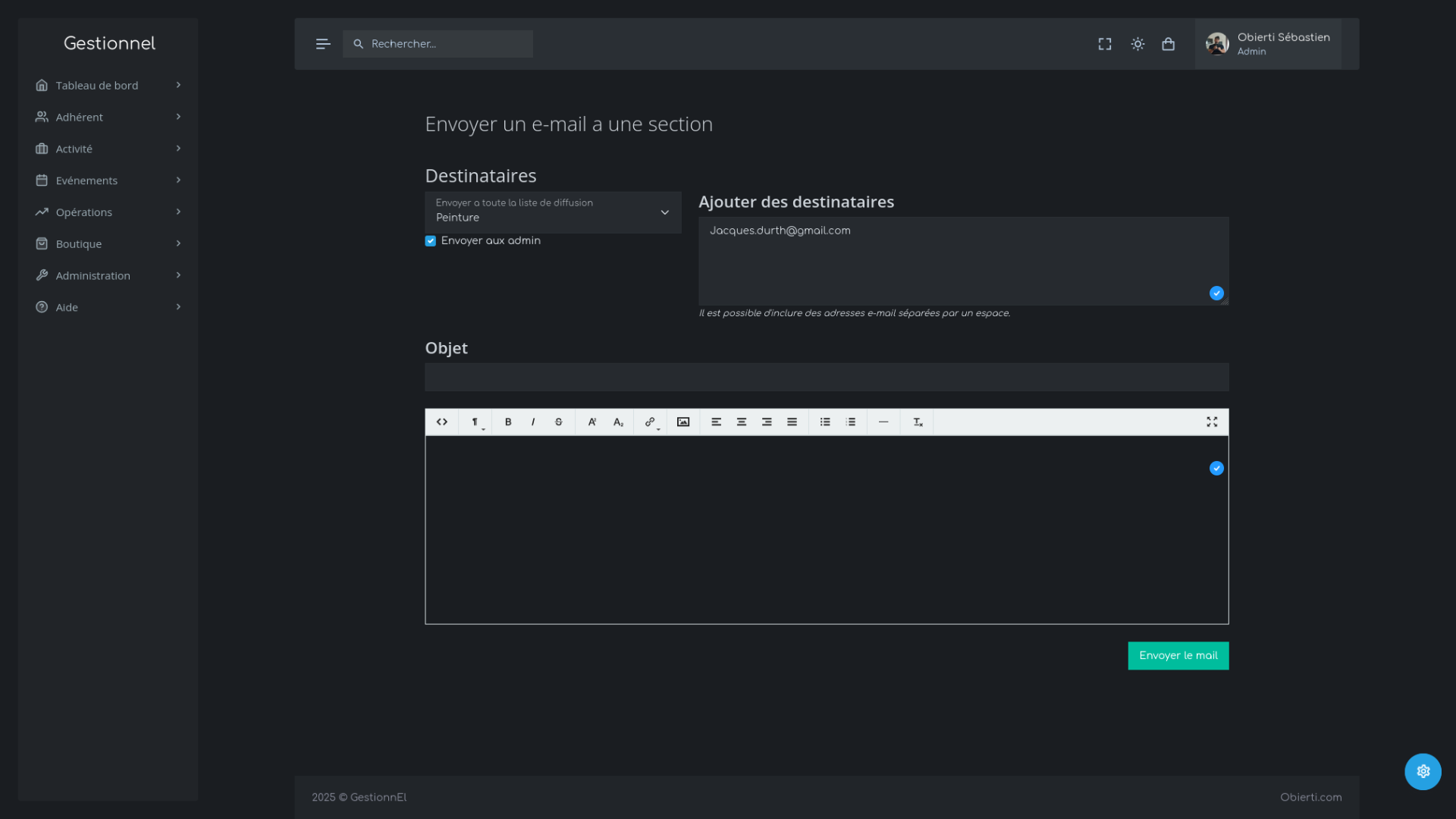The height and width of the screenshot is (819, 1456).
Task: Uncheck Envoyer aux admin checkbox
Action: (x=431, y=241)
